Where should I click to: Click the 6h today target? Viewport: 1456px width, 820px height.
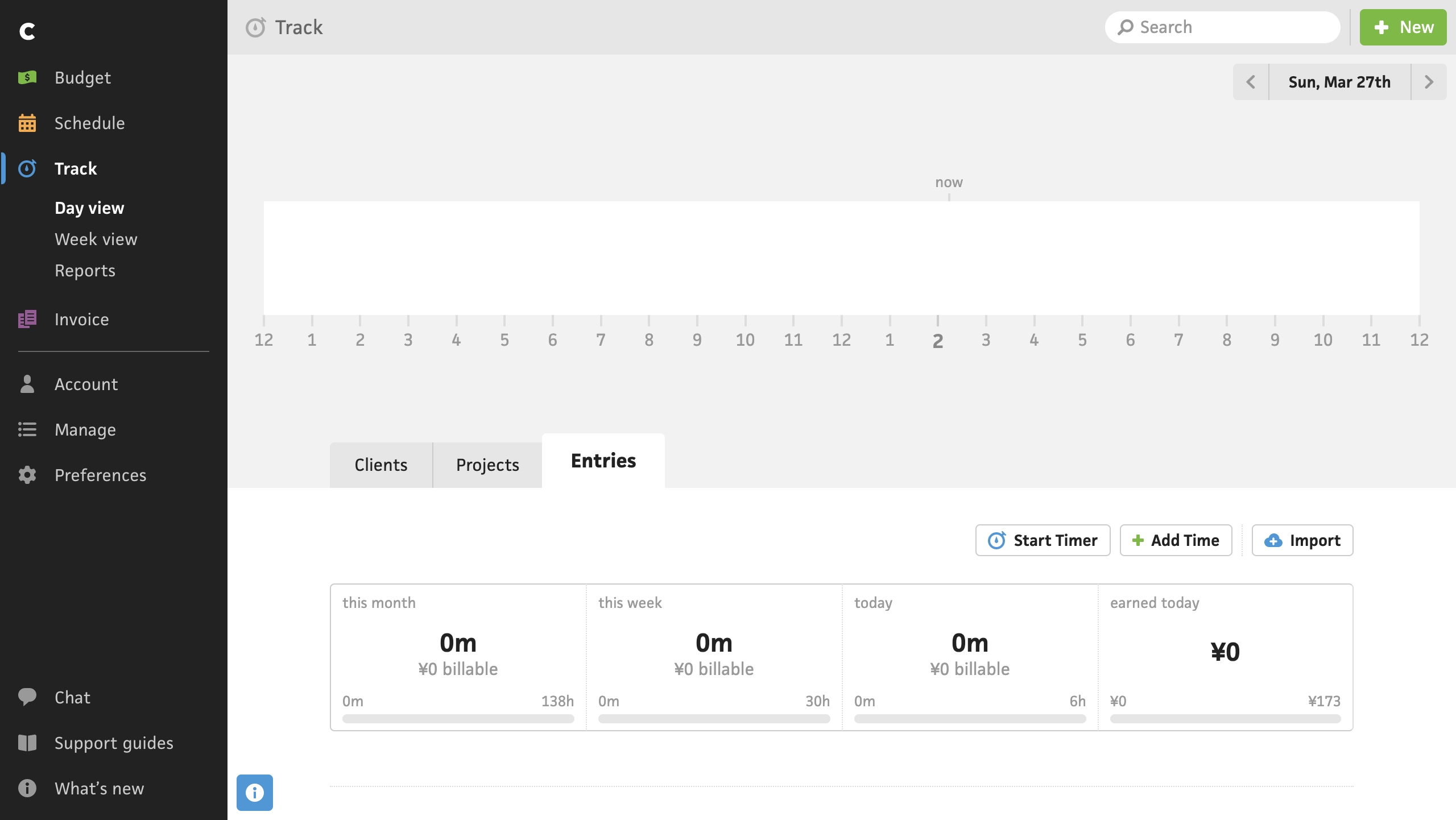point(1077,701)
